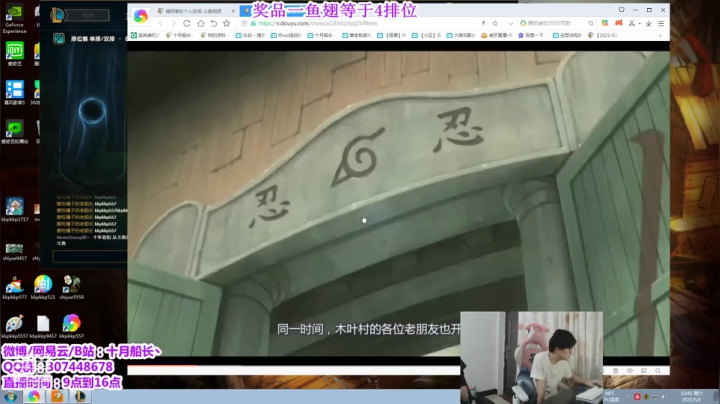Click the restore closed page arrow icon

coord(214,23)
